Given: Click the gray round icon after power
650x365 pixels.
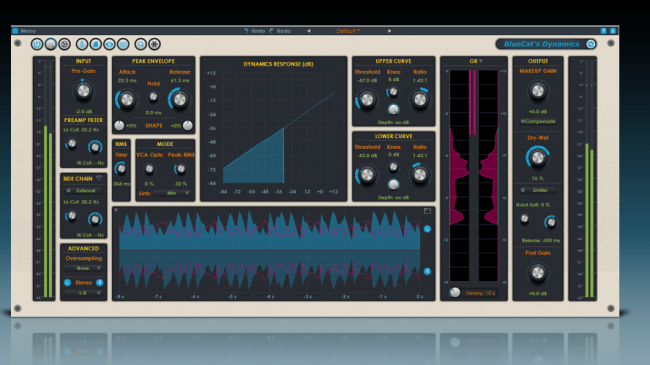Looking at the screenshot, I should [x=51, y=44].
